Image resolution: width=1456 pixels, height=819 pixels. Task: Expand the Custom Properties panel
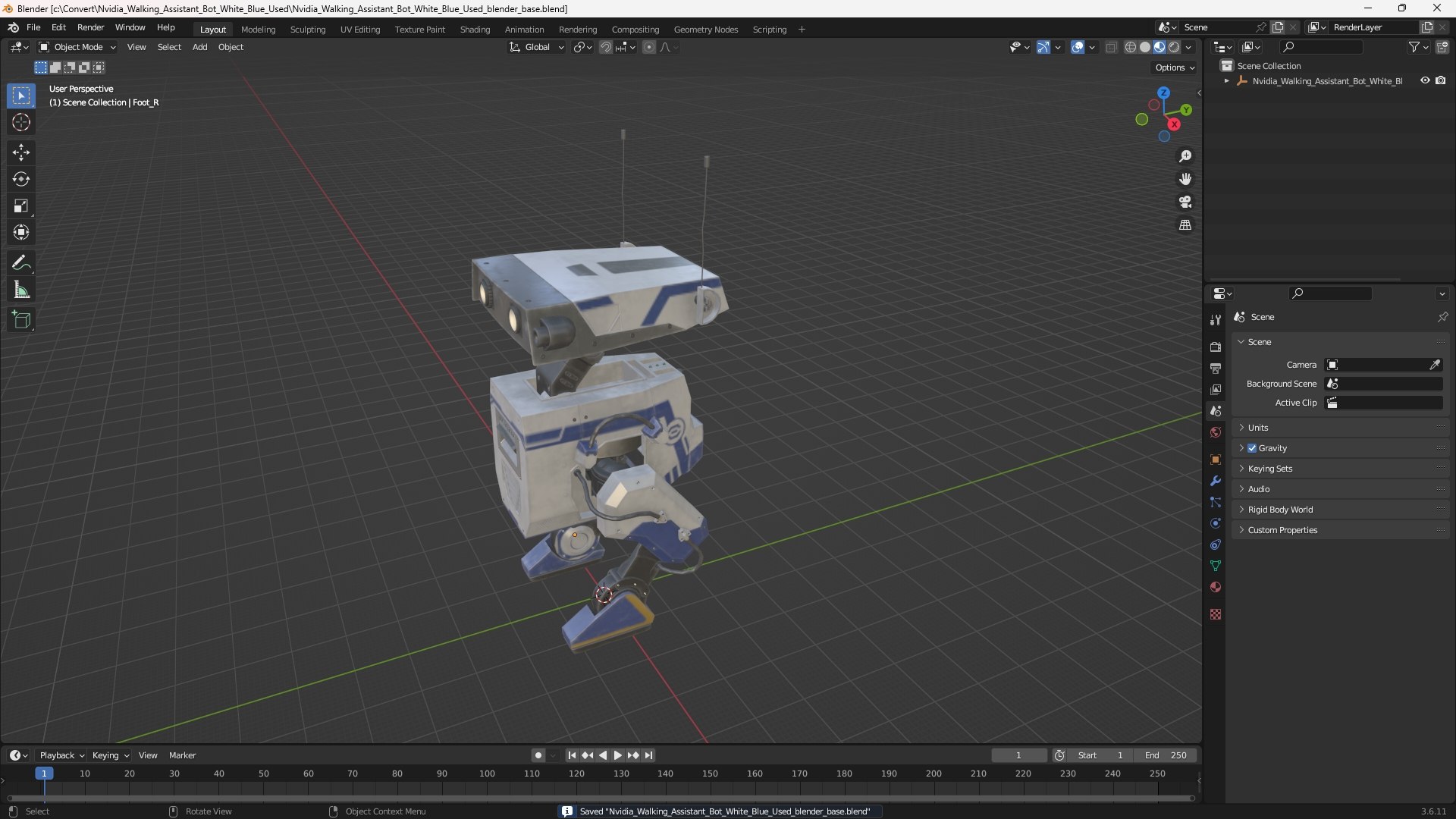(x=1340, y=530)
